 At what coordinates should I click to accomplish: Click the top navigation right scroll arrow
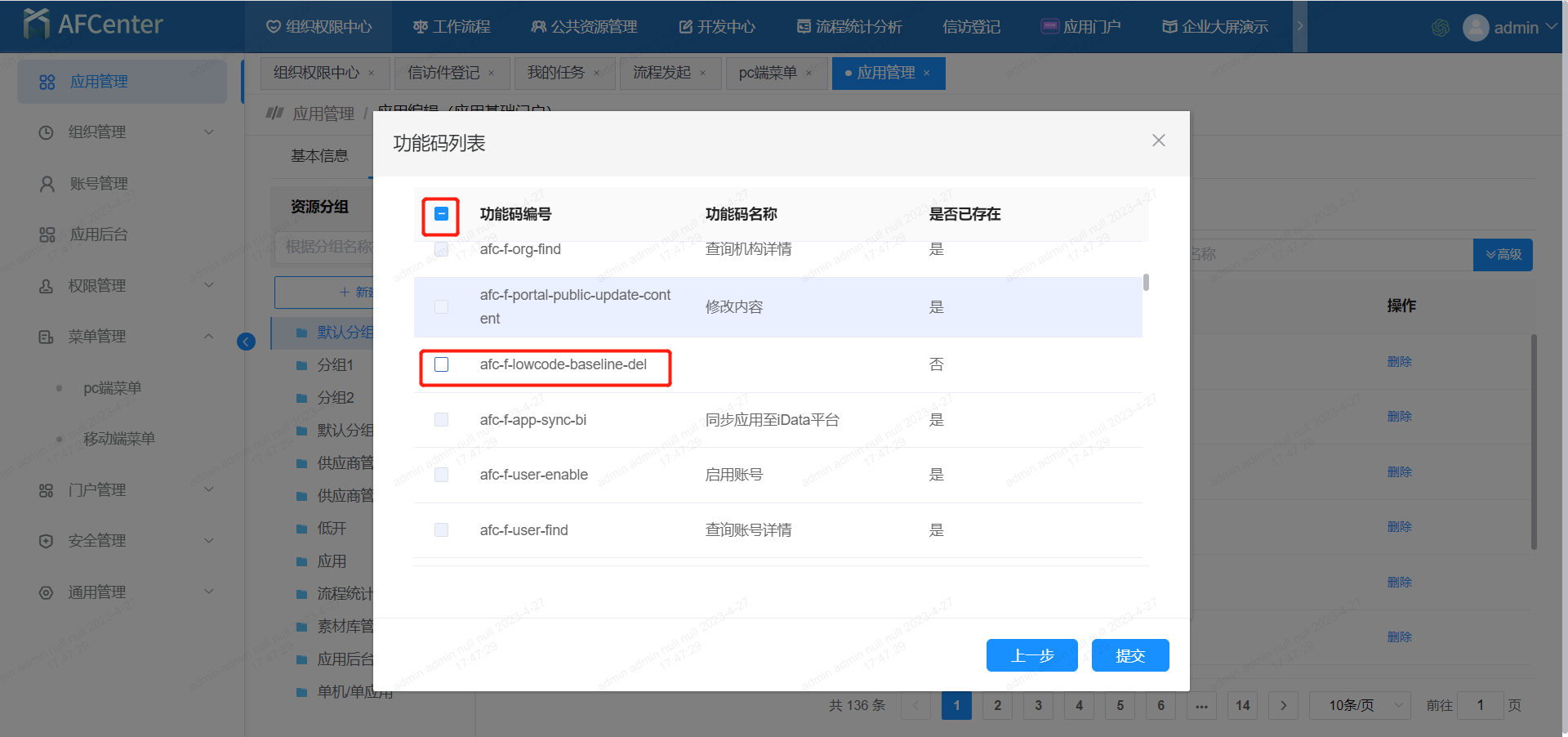click(1300, 26)
